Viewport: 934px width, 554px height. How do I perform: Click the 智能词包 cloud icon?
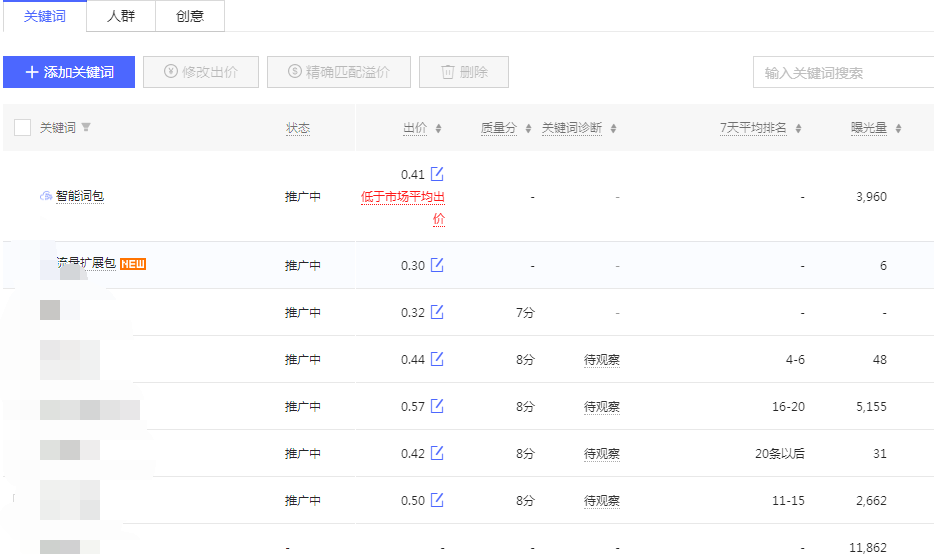pyautogui.click(x=46, y=196)
